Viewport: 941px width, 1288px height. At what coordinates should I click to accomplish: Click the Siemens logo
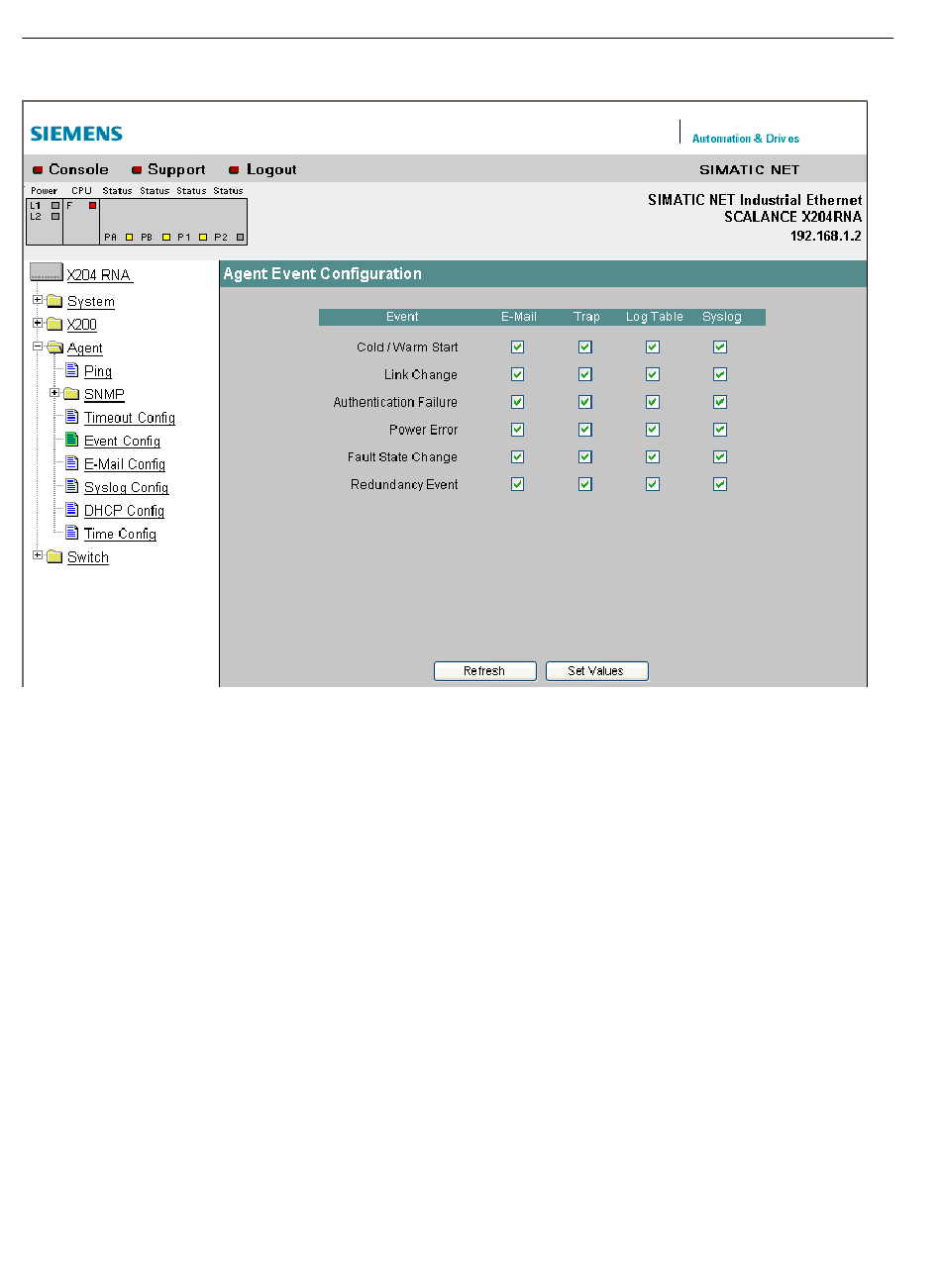click(x=76, y=134)
